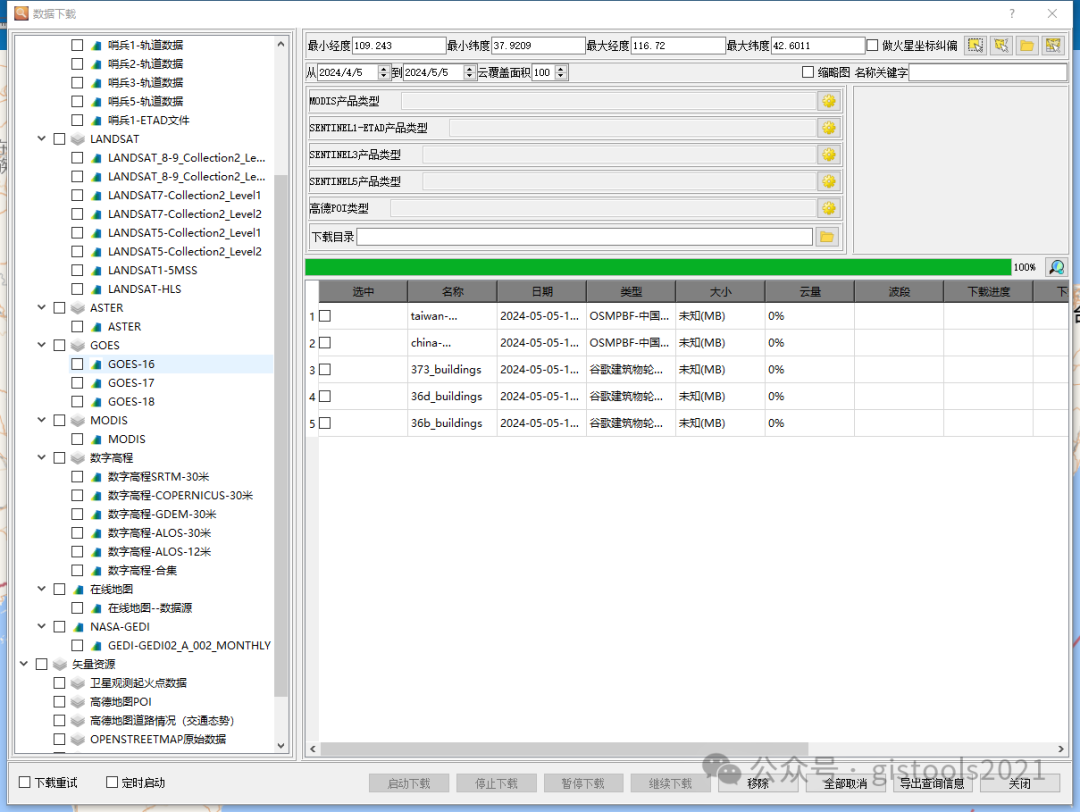Click the LANDSAT-HLS layer icon
1080x812 pixels.
pyautogui.click(x=97, y=289)
